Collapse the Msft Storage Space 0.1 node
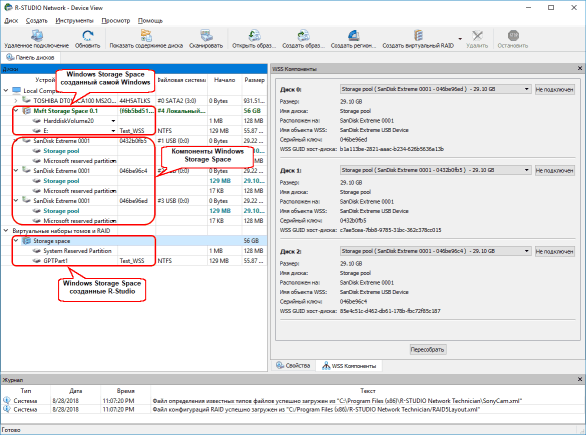Viewport: 586px width, 435px height. [16, 111]
